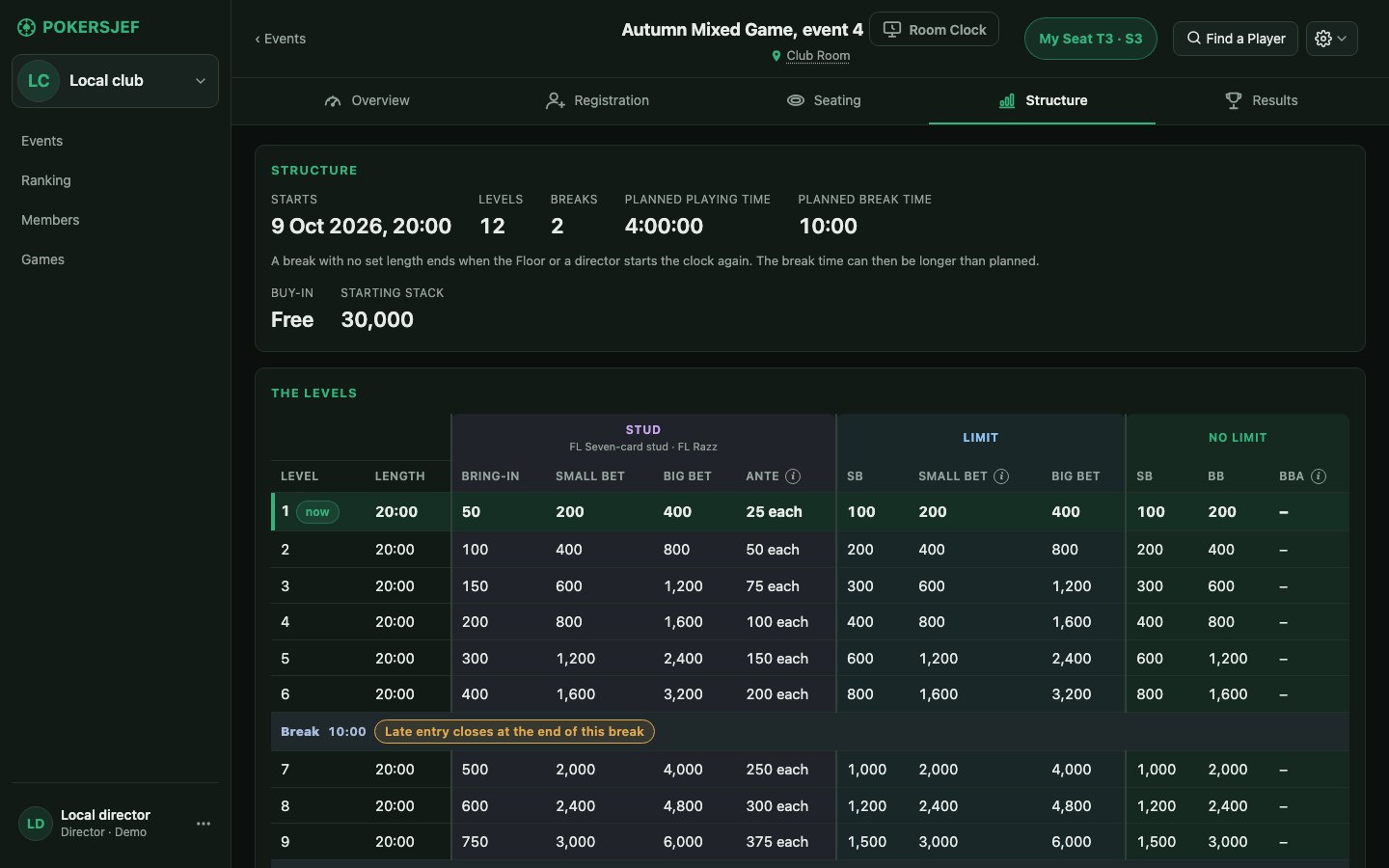Click the 'FL Seven-card stud · FL Razz' subtitle
This screenshot has height=868, width=1389.
[643, 447]
